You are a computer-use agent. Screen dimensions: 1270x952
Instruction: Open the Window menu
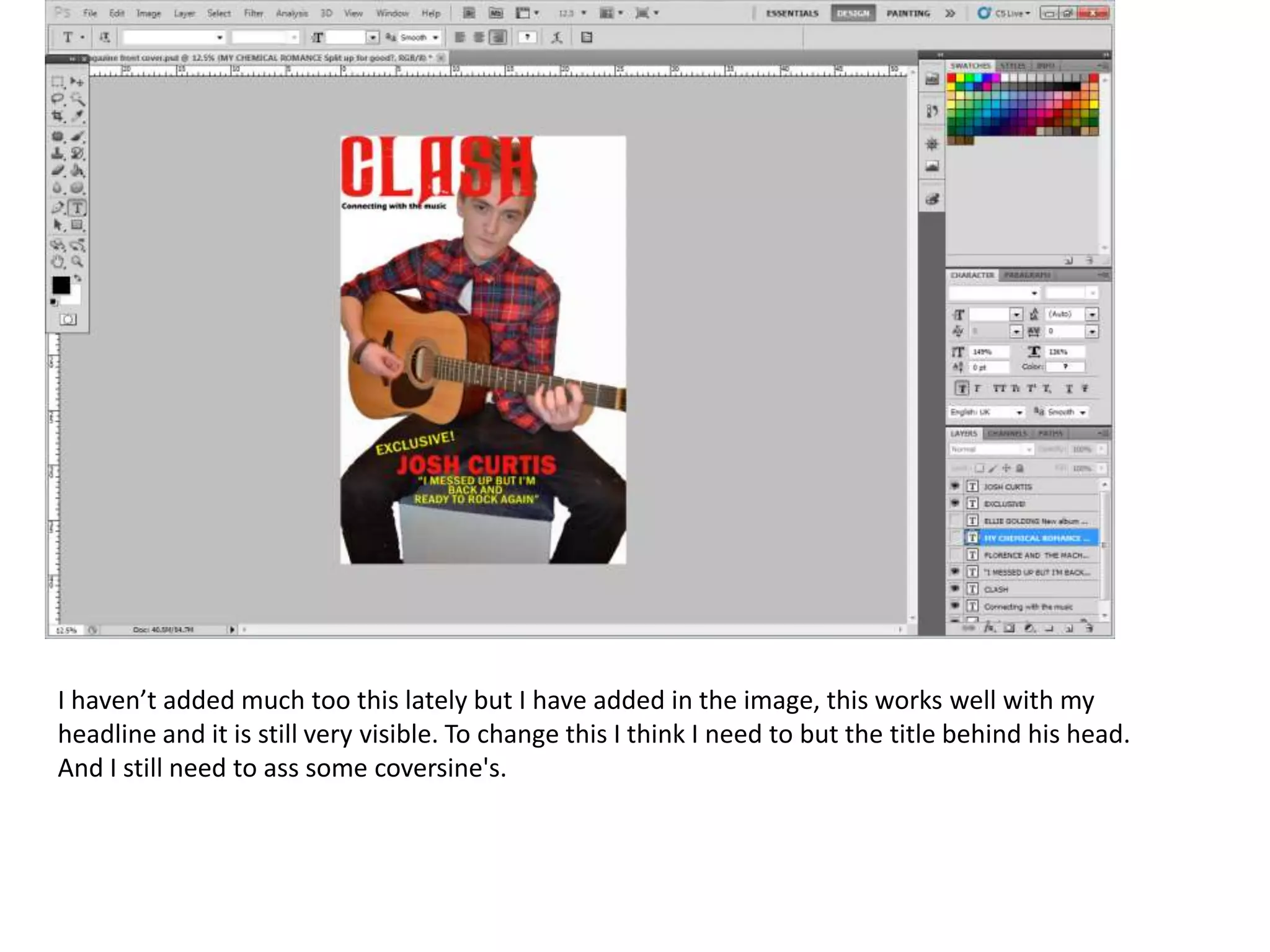coord(393,13)
